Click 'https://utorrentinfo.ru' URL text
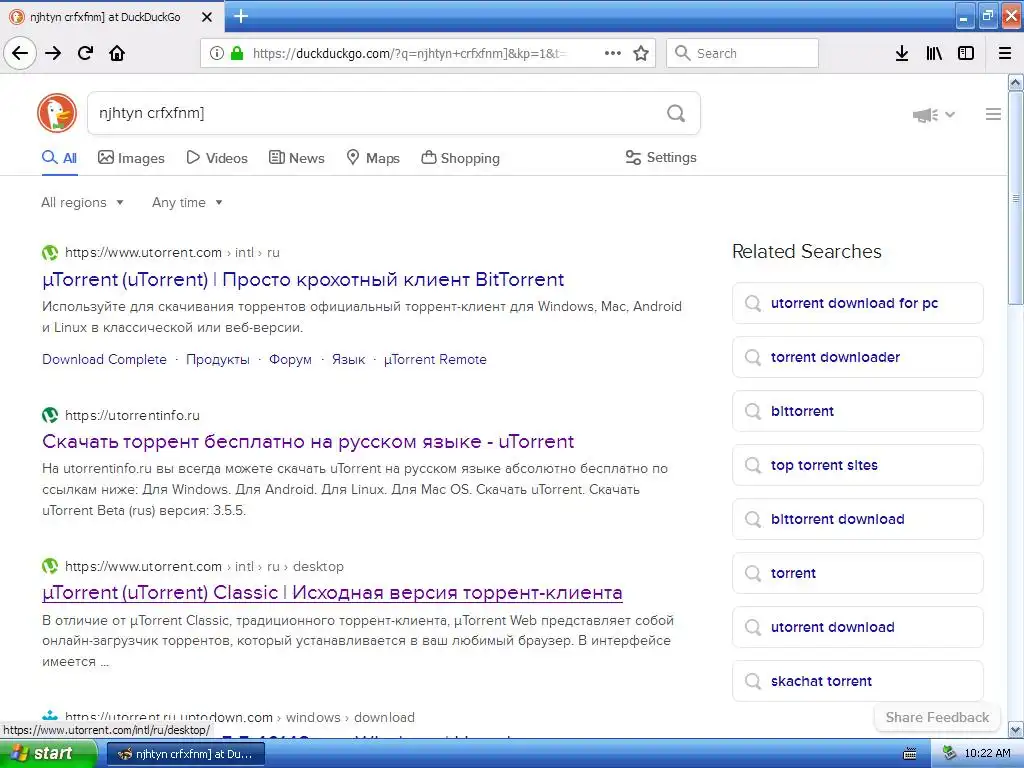1024x768 pixels. 133,415
